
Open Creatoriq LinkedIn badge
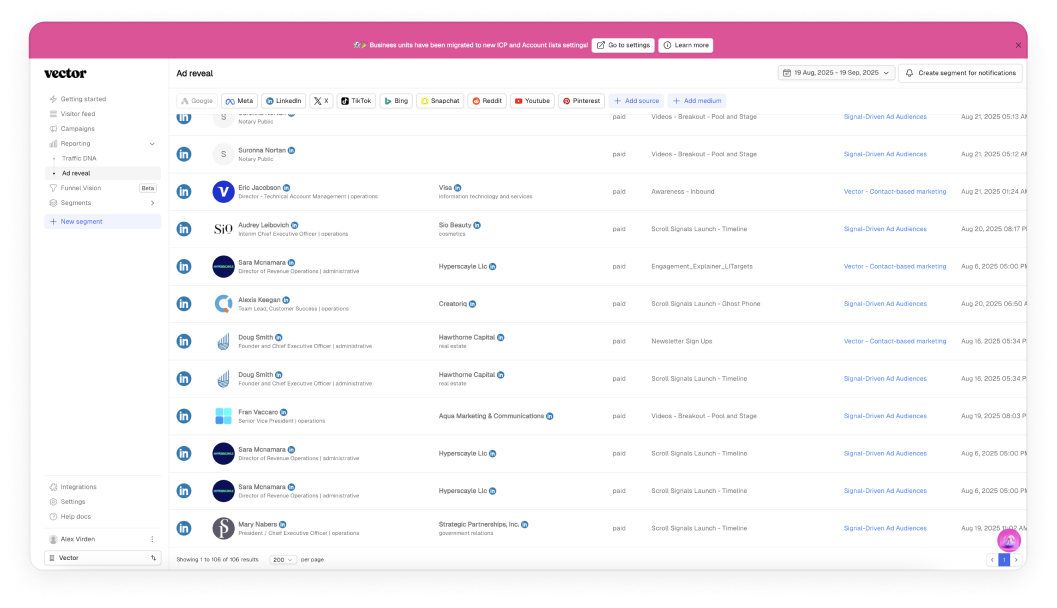pyautogui.click(x=473, y=304)
